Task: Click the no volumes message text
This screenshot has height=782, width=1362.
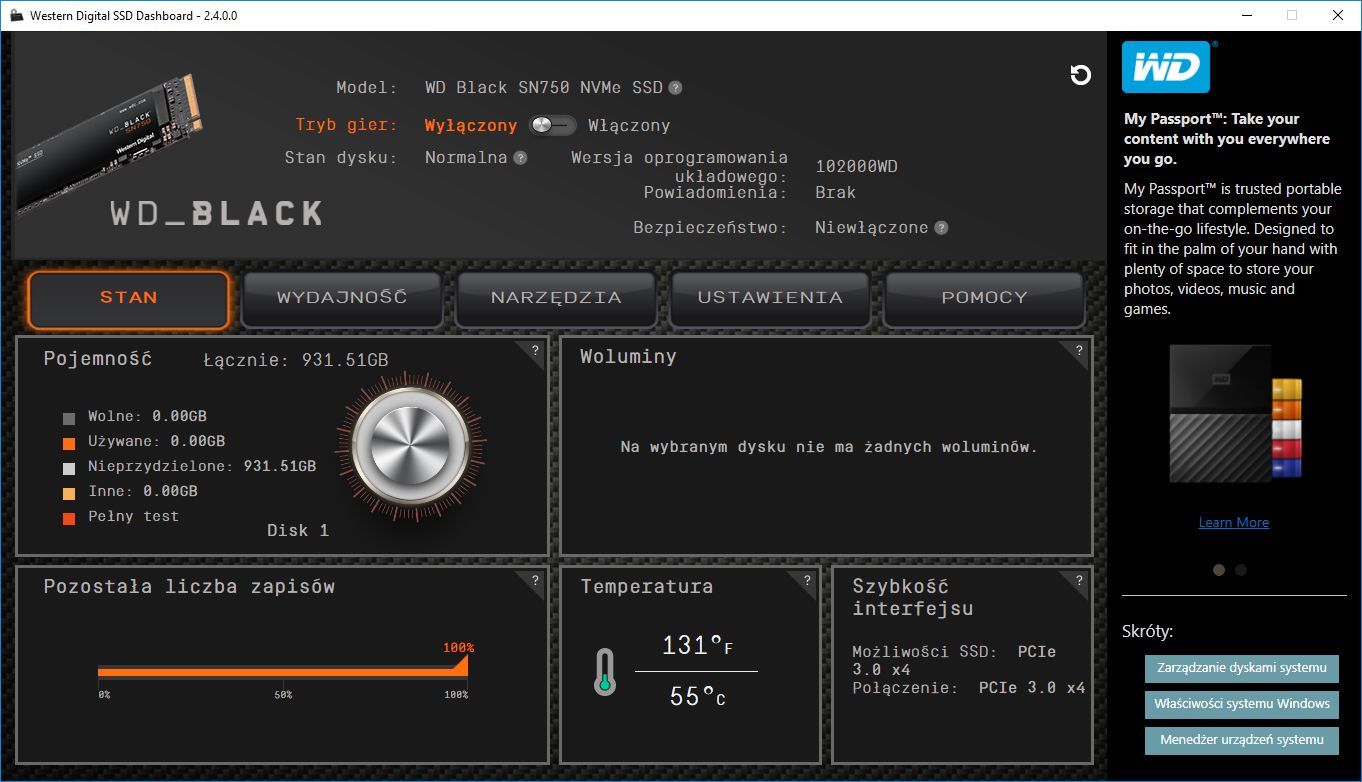Action: click(829, 447)
